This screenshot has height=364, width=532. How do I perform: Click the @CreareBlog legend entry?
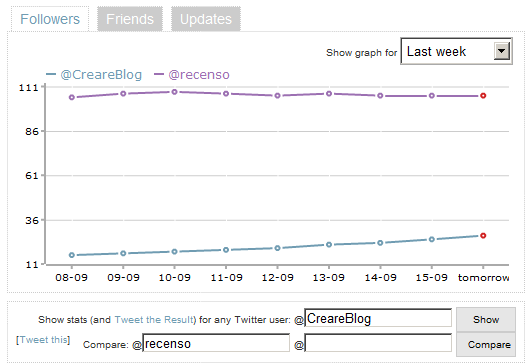click(94, 75)
